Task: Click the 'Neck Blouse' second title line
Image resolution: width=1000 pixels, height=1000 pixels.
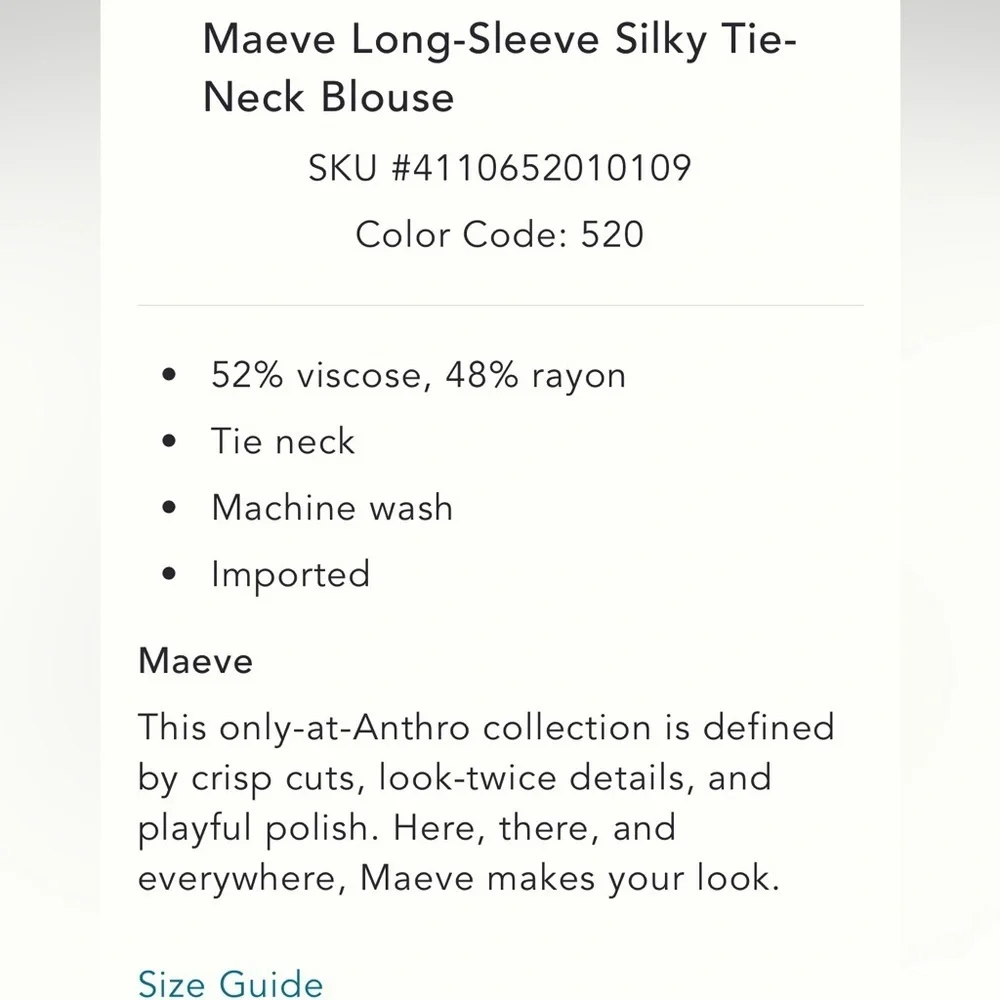Action: (328, 98)
